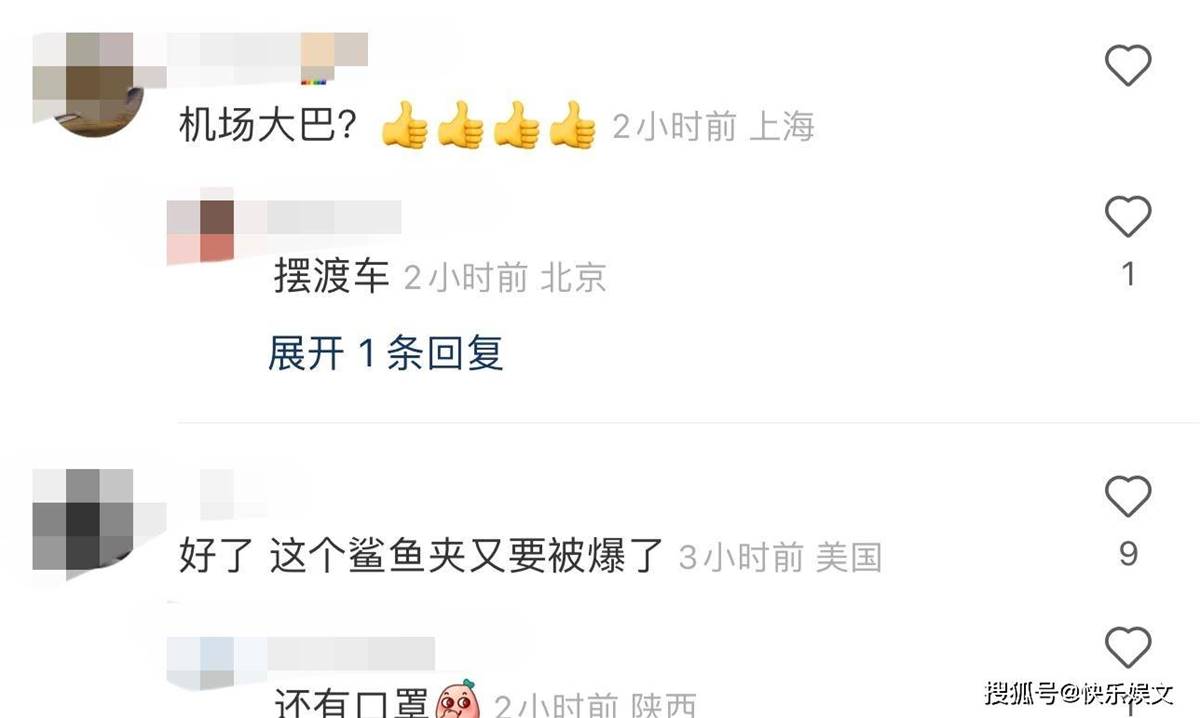This screenshot has width=1200, height=718.
Task: Like the 还有口罩 reply with the heart
Action: 1128,646
